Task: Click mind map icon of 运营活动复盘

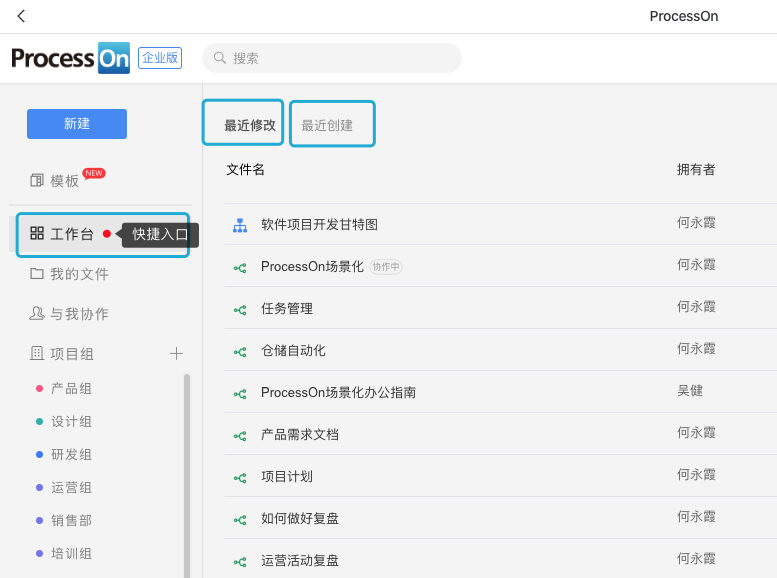Action: coord(240,562)
